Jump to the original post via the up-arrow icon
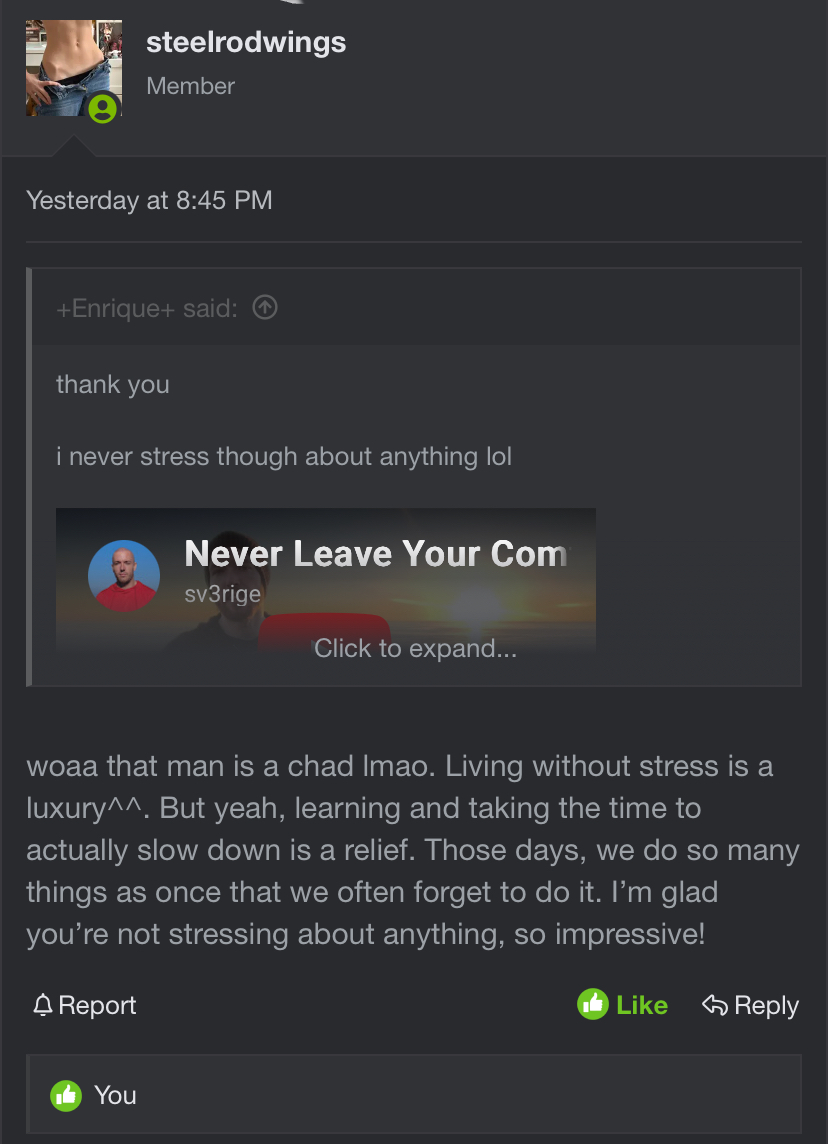The height and width of the screenshot is (1144, 828). point(265,308)
